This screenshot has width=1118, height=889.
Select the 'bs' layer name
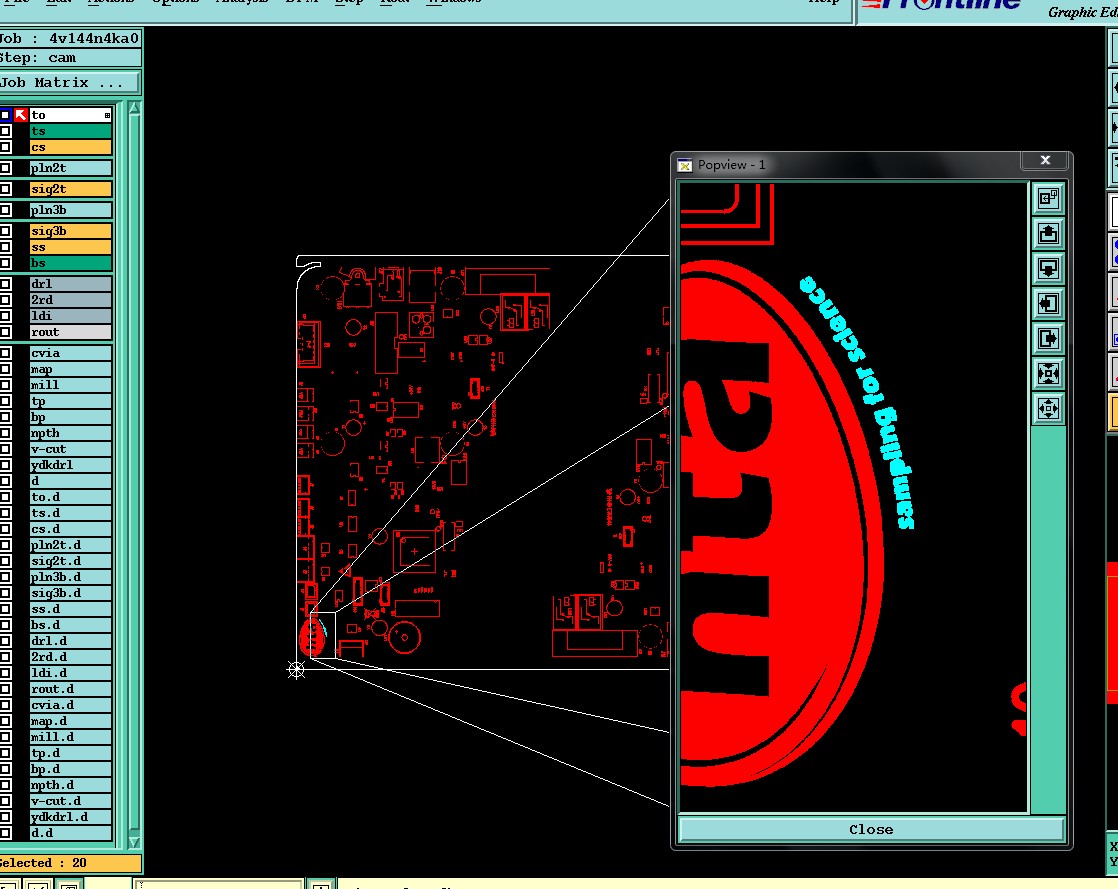click(71, 263)
